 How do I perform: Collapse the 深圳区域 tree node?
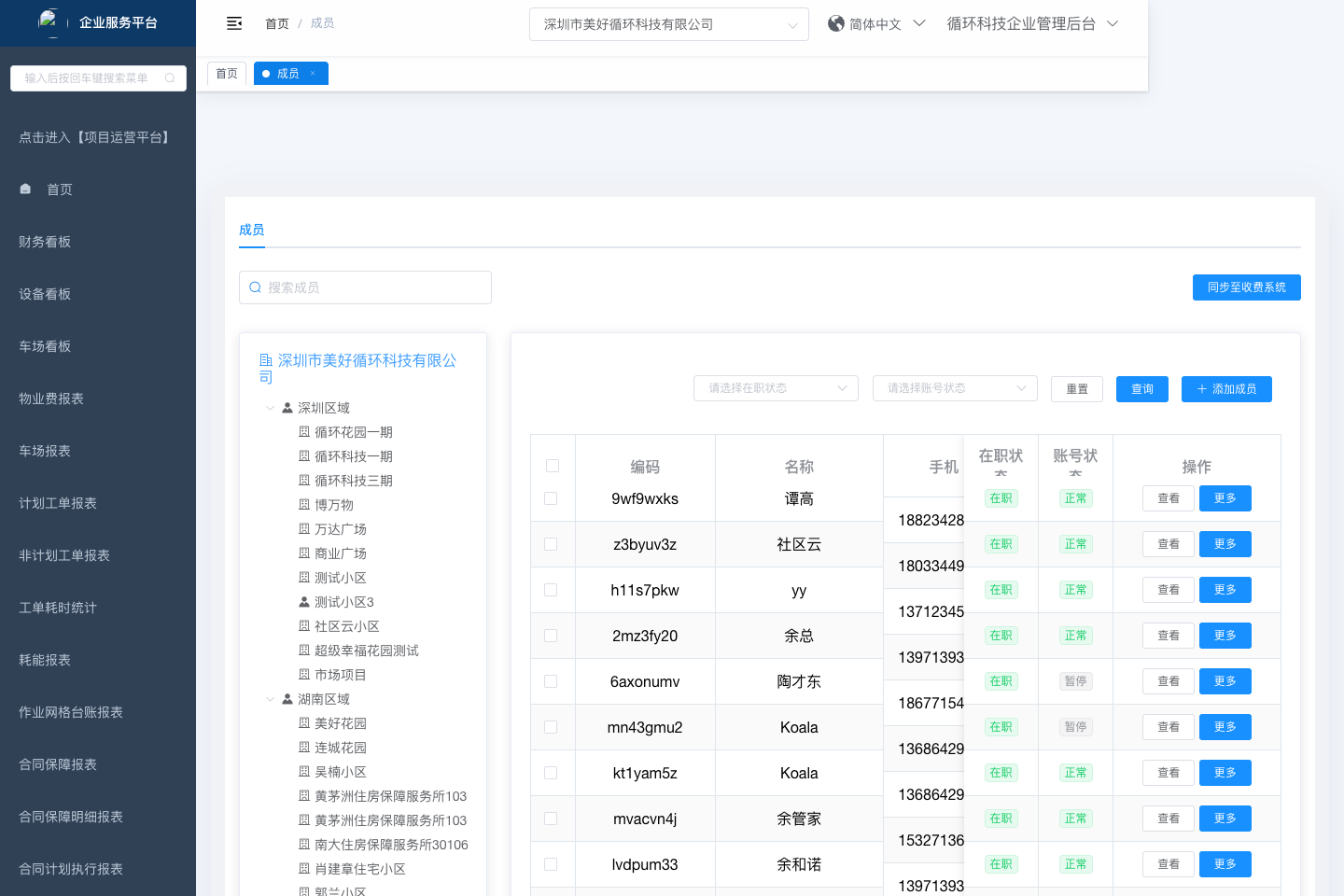[x=271, y=408]
